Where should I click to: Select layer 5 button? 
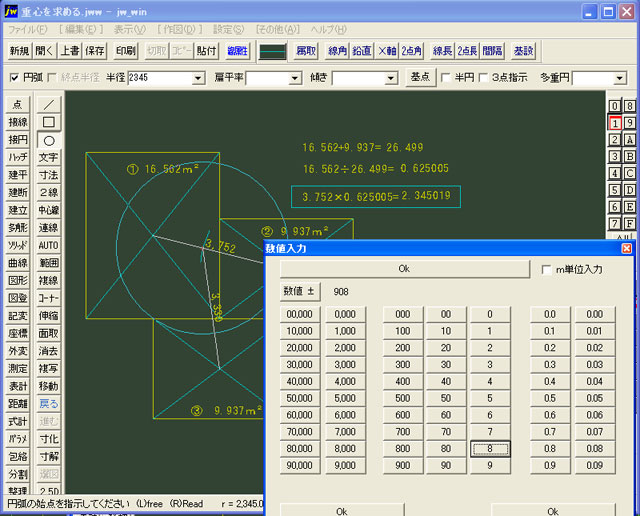coord(615,190)
